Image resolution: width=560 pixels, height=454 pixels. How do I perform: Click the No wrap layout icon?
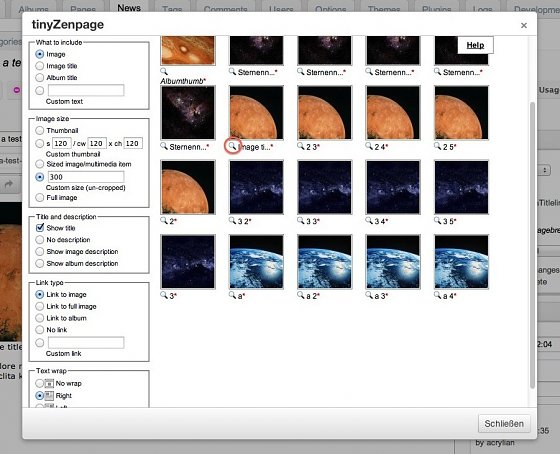pos(49,383)
